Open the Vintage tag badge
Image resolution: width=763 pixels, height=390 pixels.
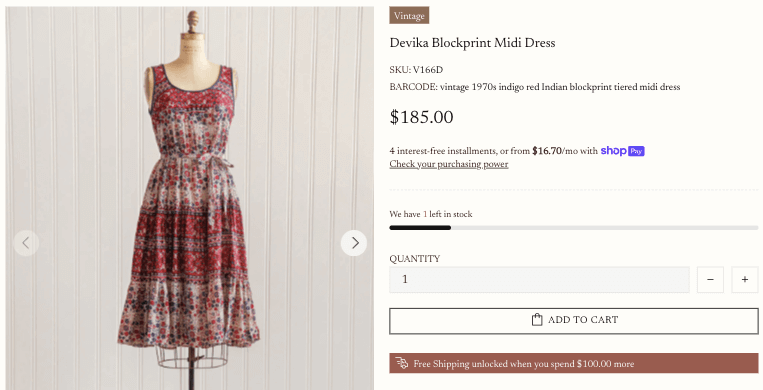pyautogui.click(x=409, y=16)
